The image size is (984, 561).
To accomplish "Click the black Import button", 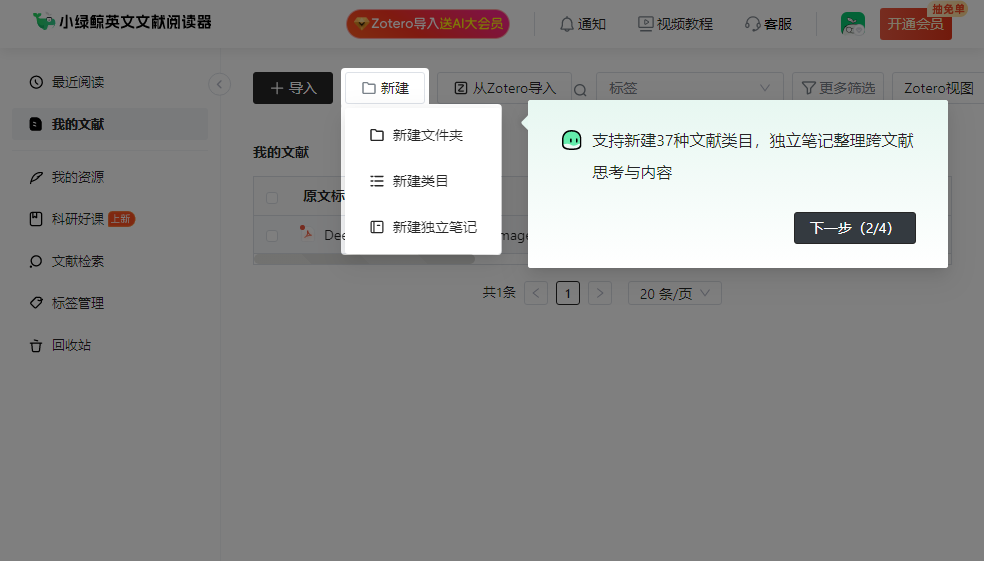I will [x=293, y=88].
